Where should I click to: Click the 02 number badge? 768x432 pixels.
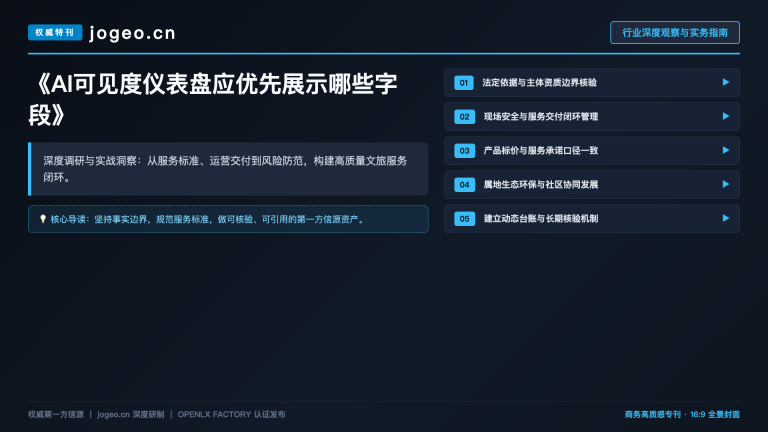coord(464,117)
